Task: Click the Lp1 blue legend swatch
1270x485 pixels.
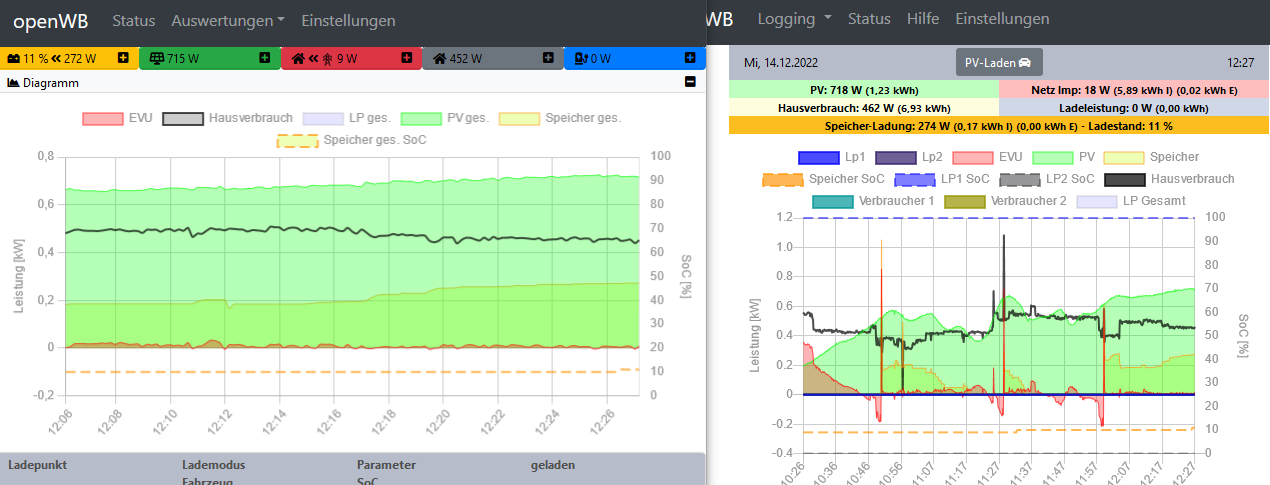Action: [x=818, y=157]
